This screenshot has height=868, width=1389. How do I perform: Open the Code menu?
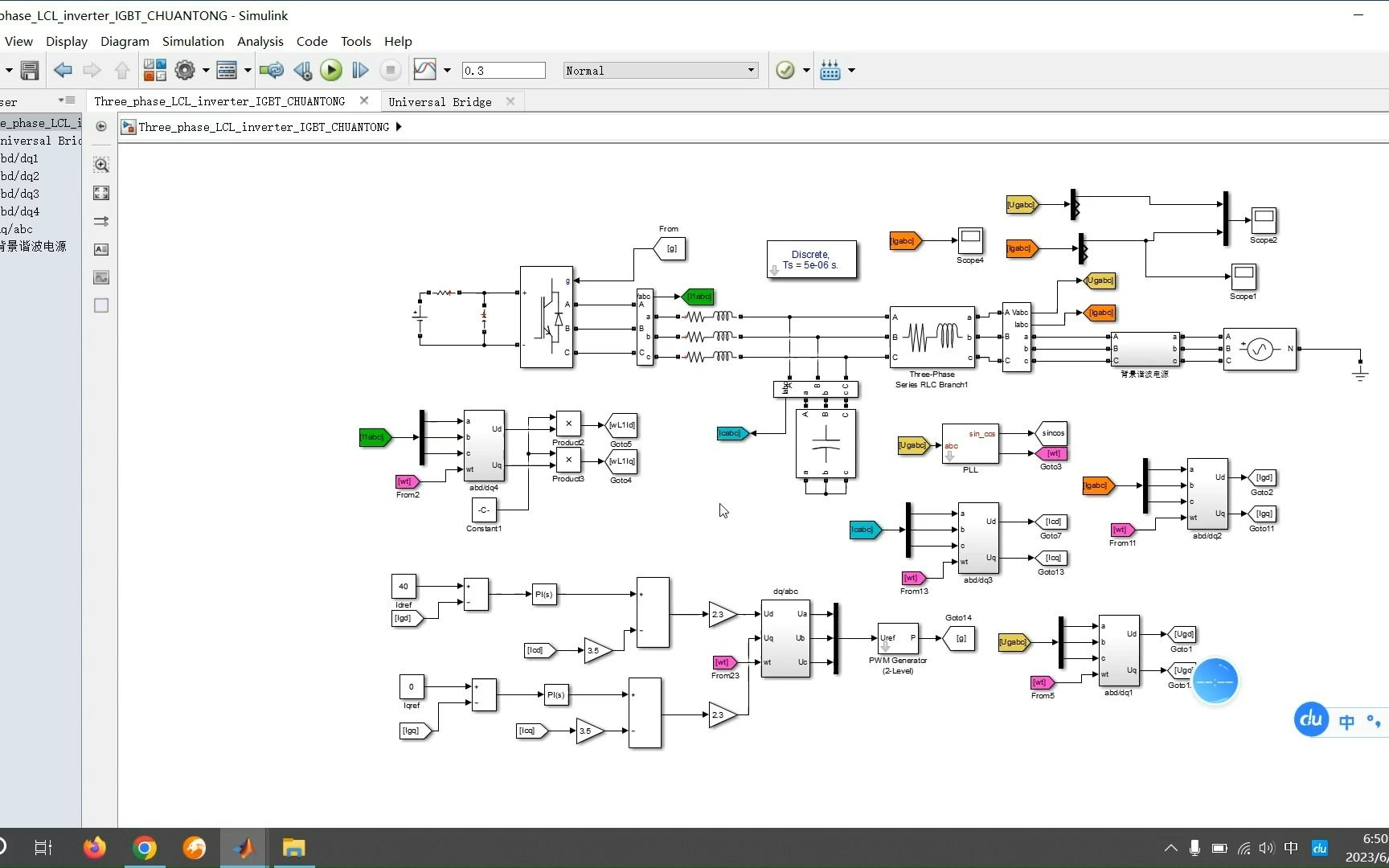click(x=312, y=41)
